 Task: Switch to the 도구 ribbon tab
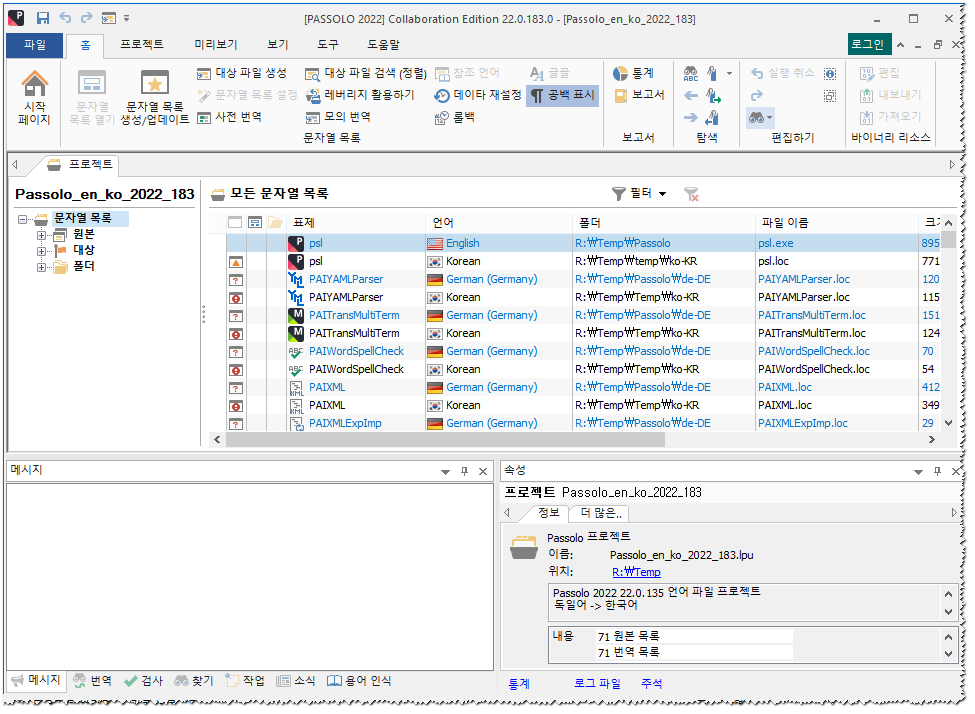tap(328, 45)
